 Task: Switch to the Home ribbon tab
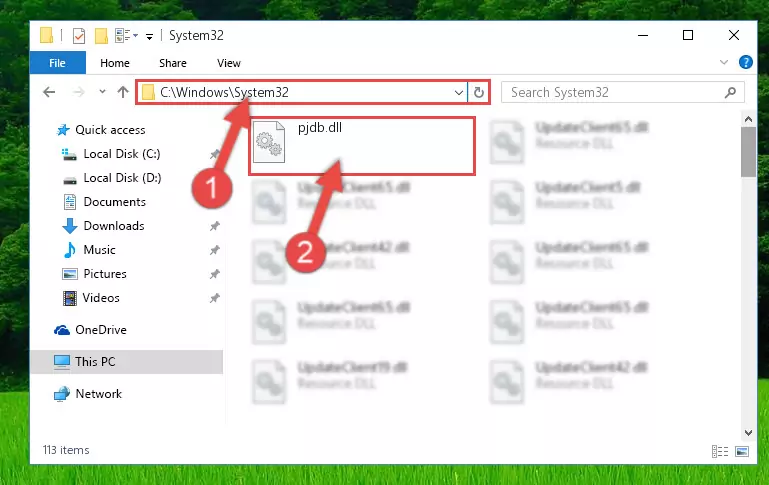coord(115,63)
